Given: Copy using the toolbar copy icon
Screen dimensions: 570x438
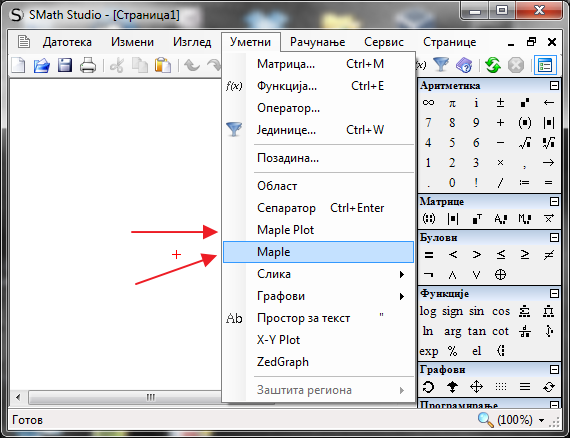Looking at the screenshot, I should (x=140, y=65).
